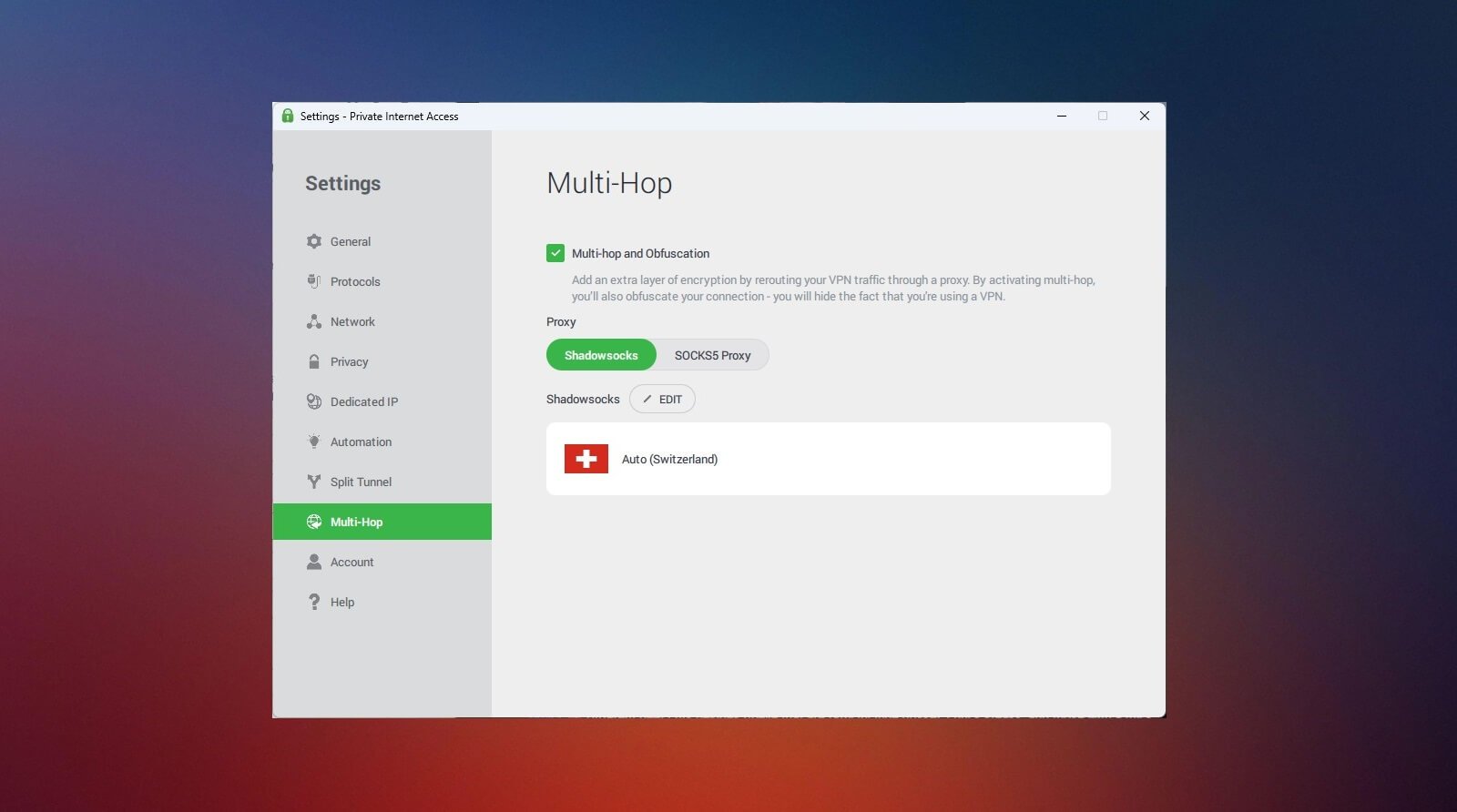Click the Multi-Hop page heading
Viewport: 1457px width, 812px height.
pos(609,183)
